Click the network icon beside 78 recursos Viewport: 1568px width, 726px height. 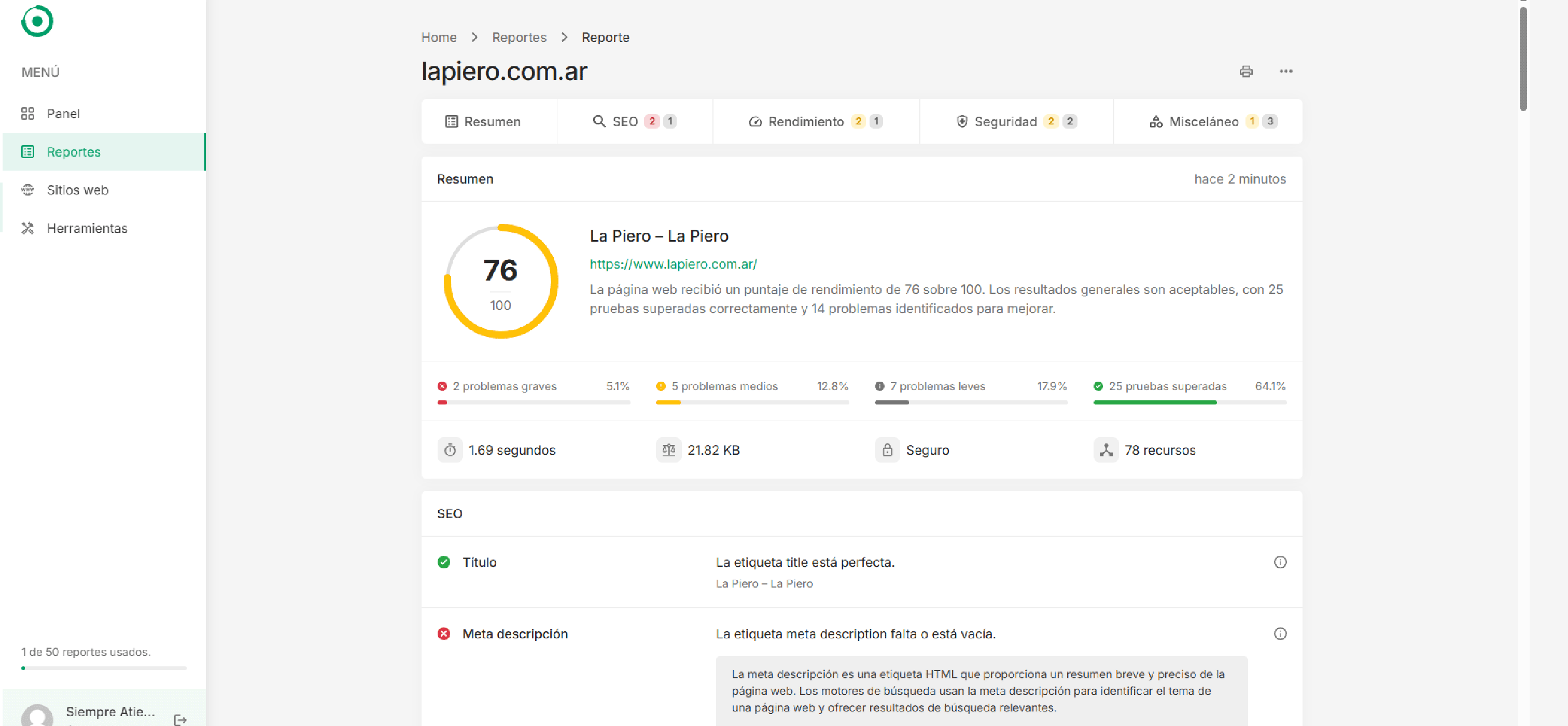(1106, 450)
